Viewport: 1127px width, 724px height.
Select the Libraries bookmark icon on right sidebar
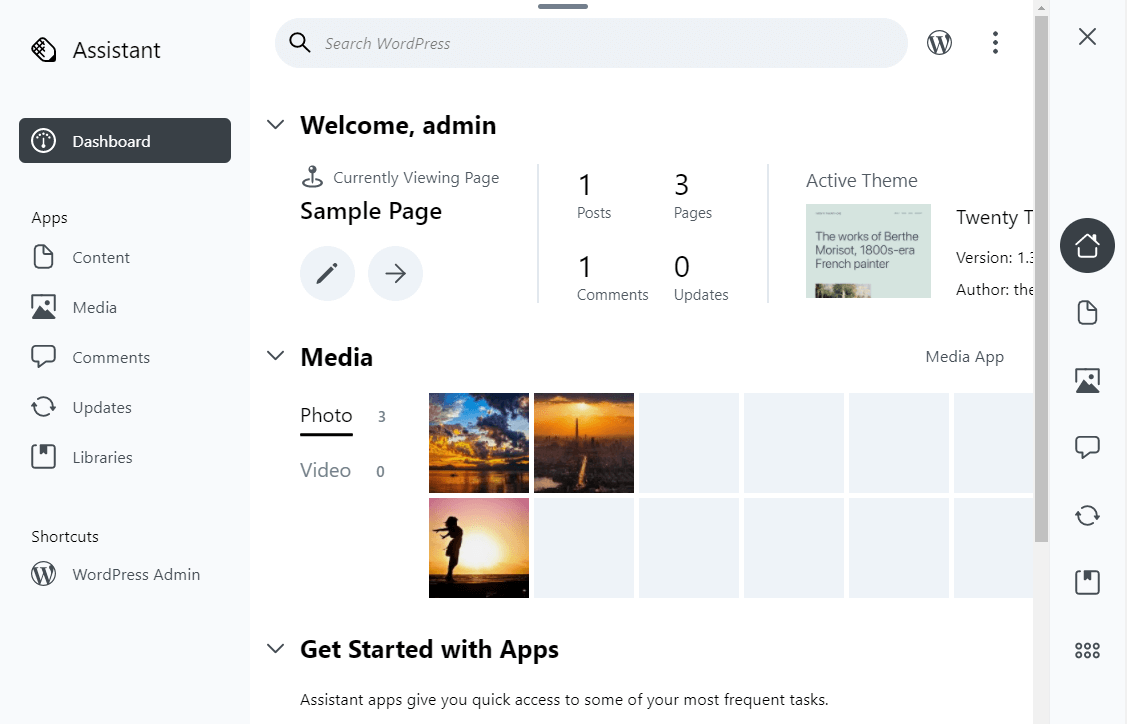1087,581
